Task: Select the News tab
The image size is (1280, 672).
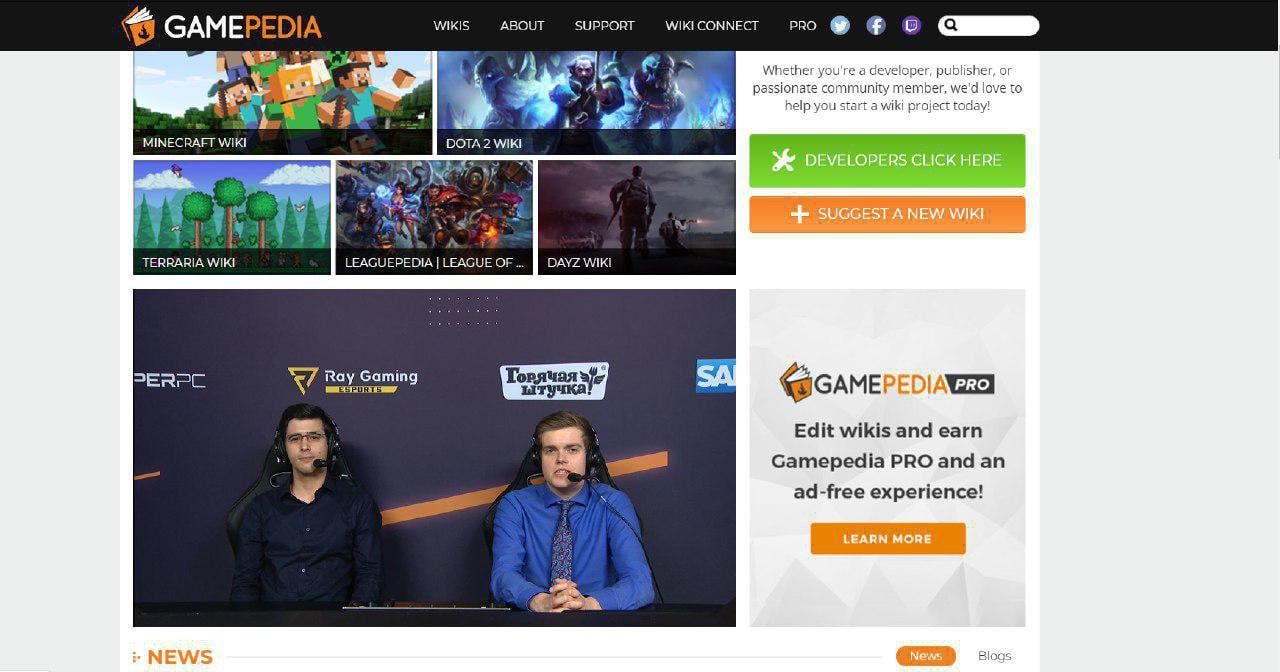Action: point(925,656)
